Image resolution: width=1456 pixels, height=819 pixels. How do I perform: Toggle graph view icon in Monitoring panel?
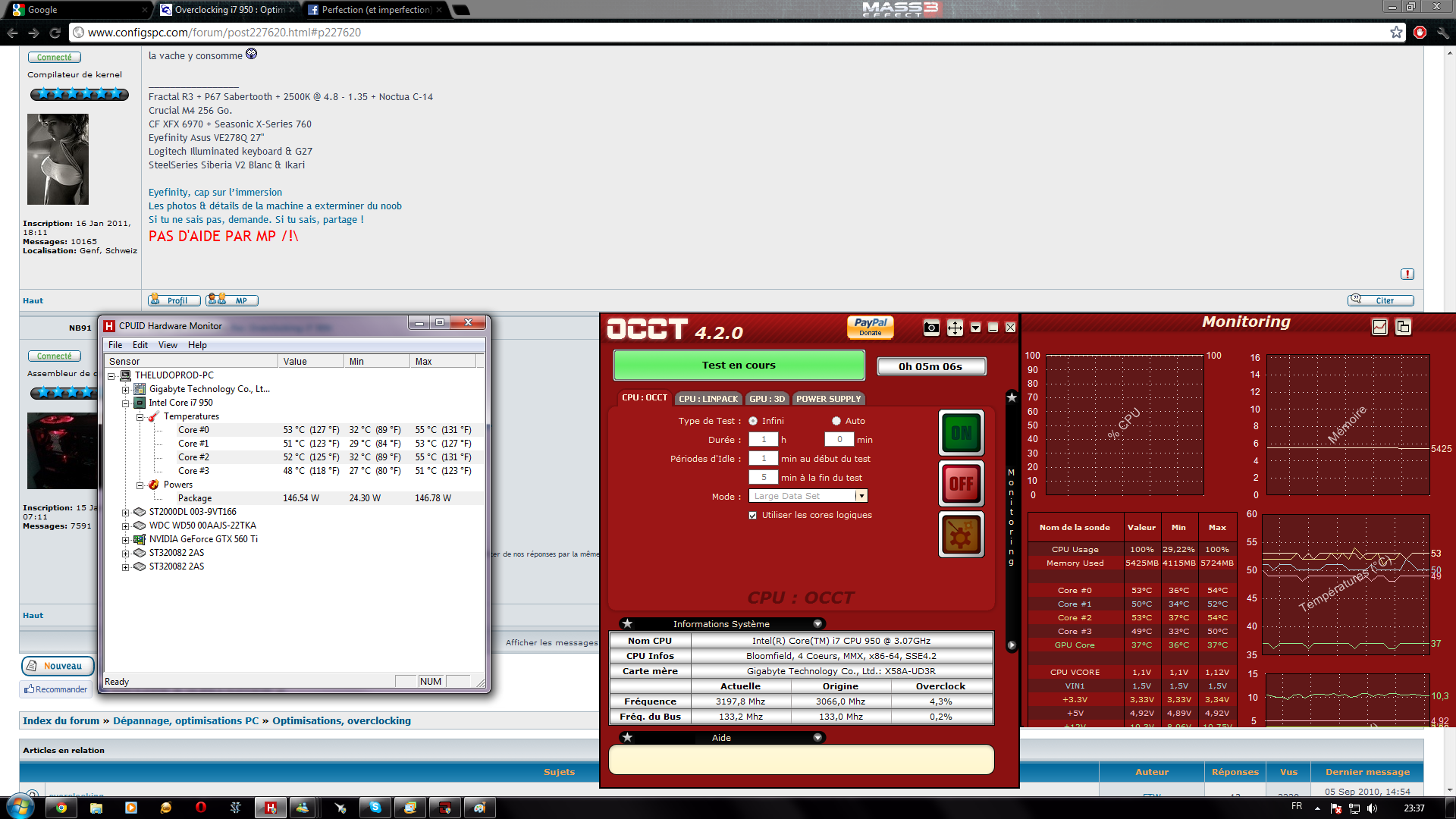[x=1379, y=327]
